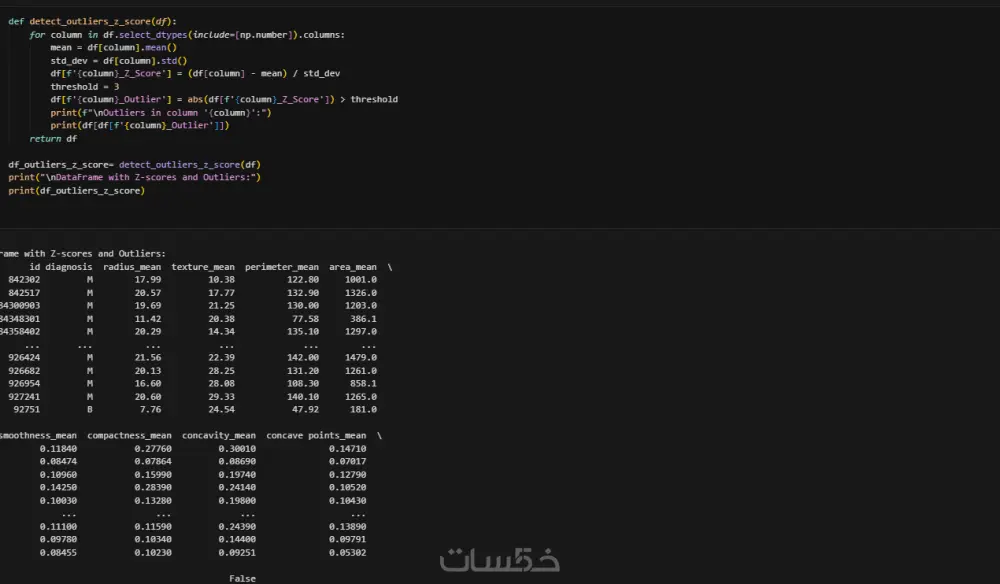Click the 'area_mean' column header
This screenshot has height=584, width=1000.
353,267
